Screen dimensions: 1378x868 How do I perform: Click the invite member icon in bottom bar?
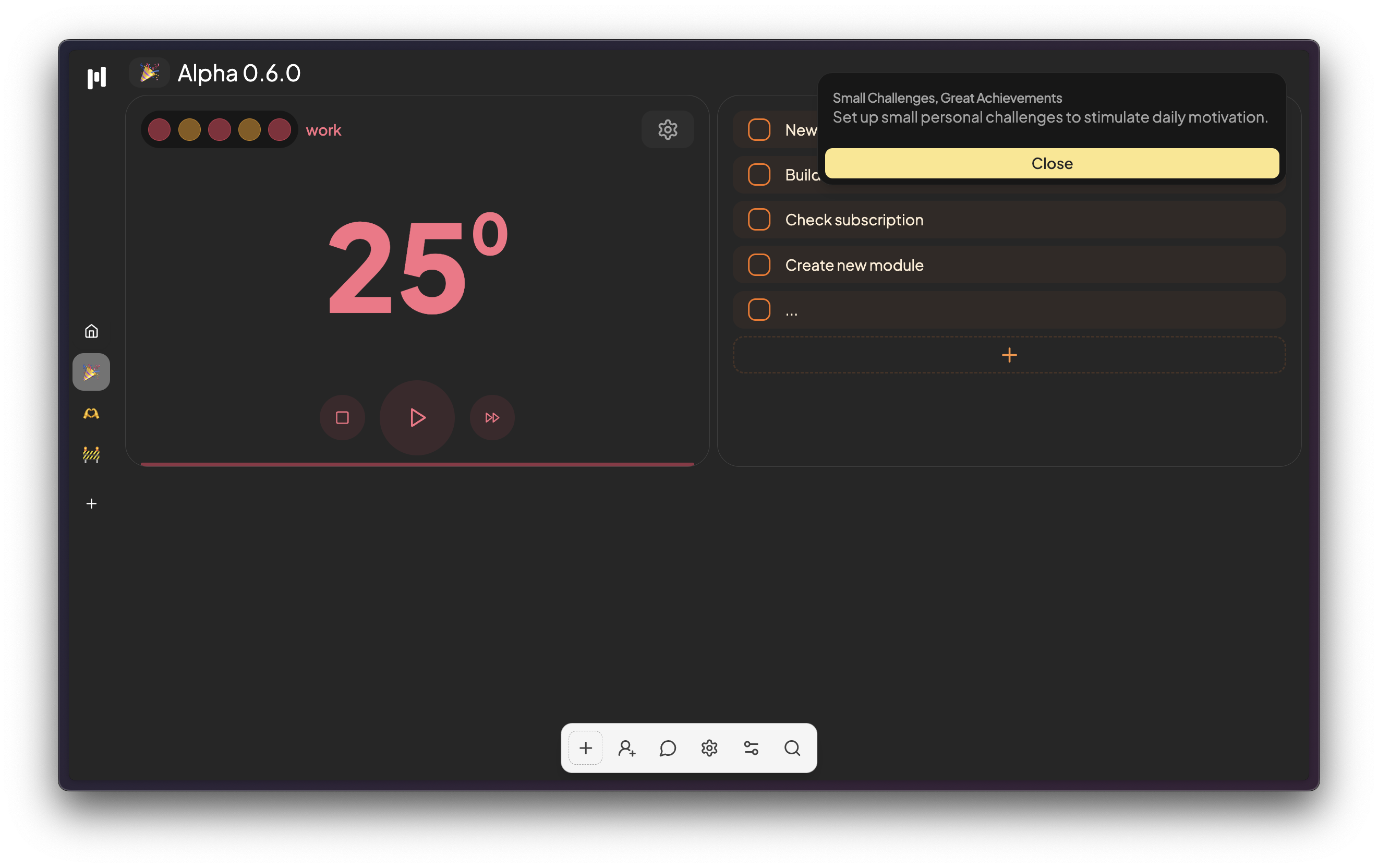[626, 748]
